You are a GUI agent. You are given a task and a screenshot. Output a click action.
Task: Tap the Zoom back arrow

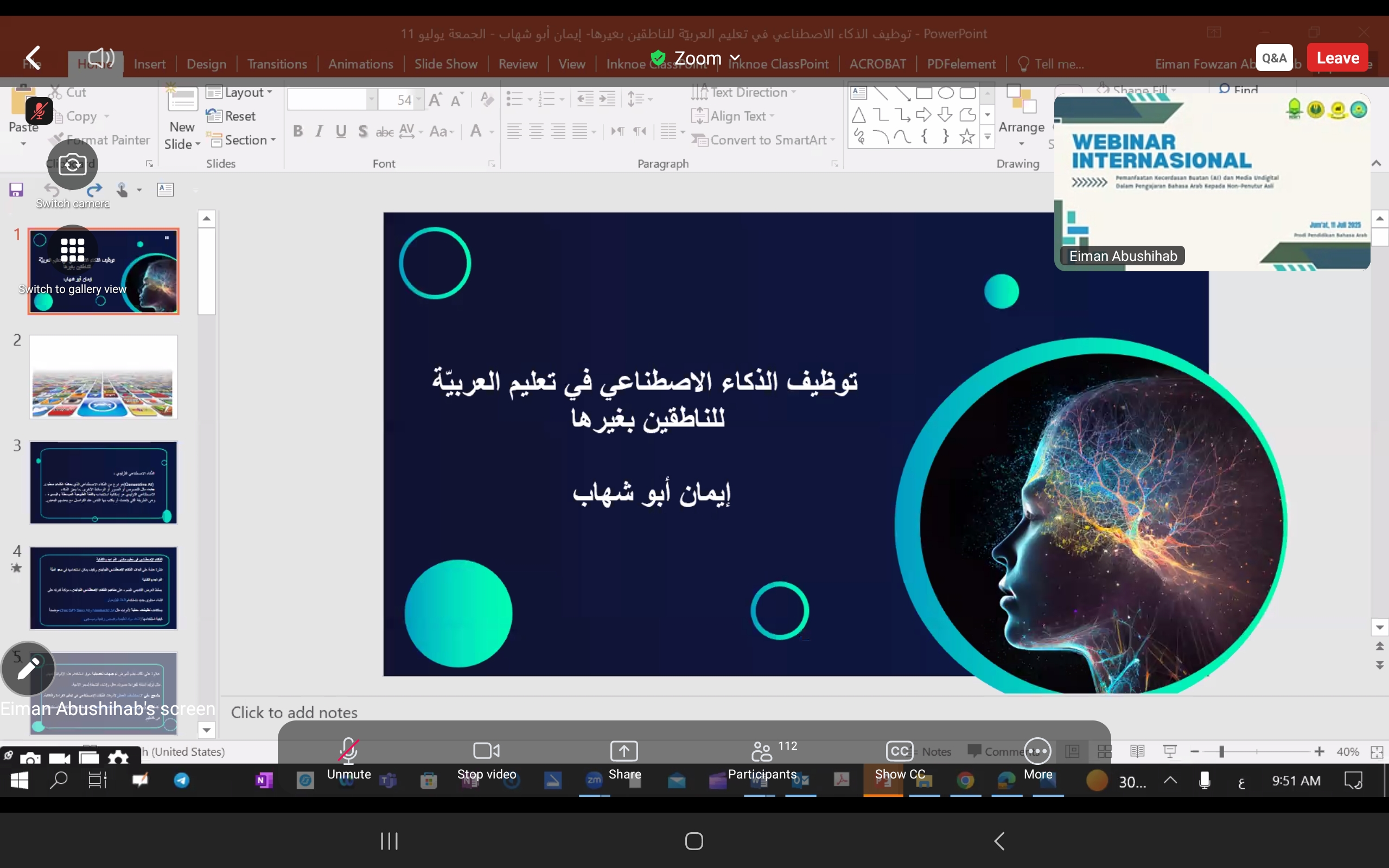tap(33, 58)
